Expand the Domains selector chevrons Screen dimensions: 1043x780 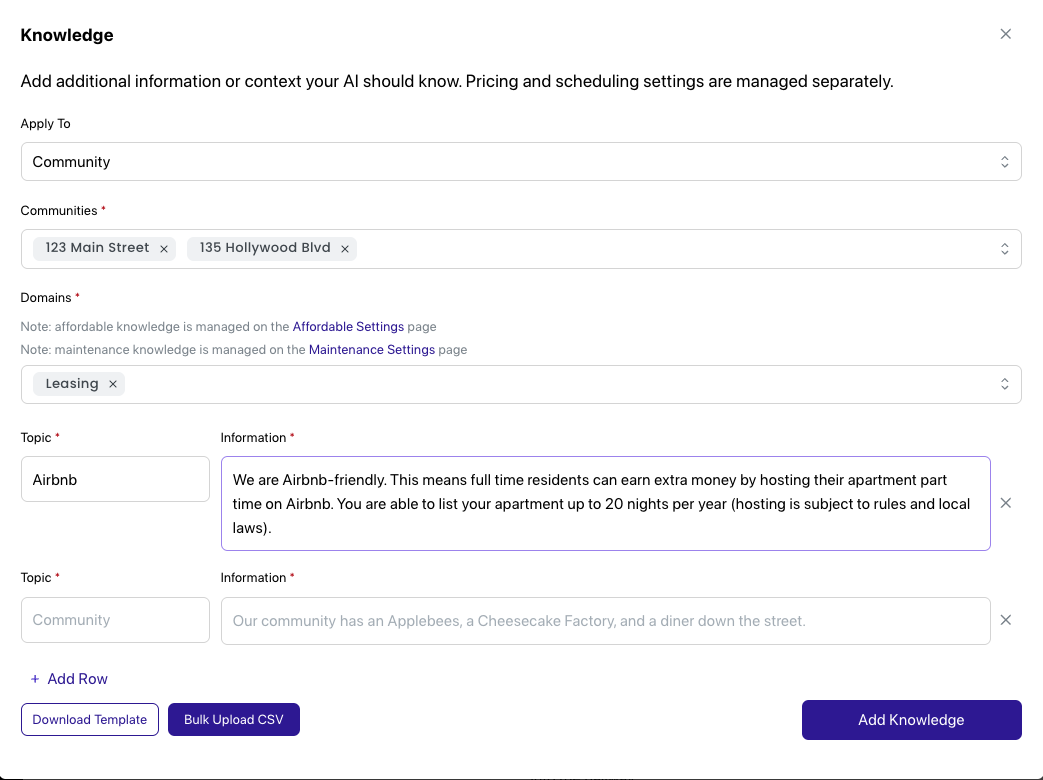[x=1004, y=384]
